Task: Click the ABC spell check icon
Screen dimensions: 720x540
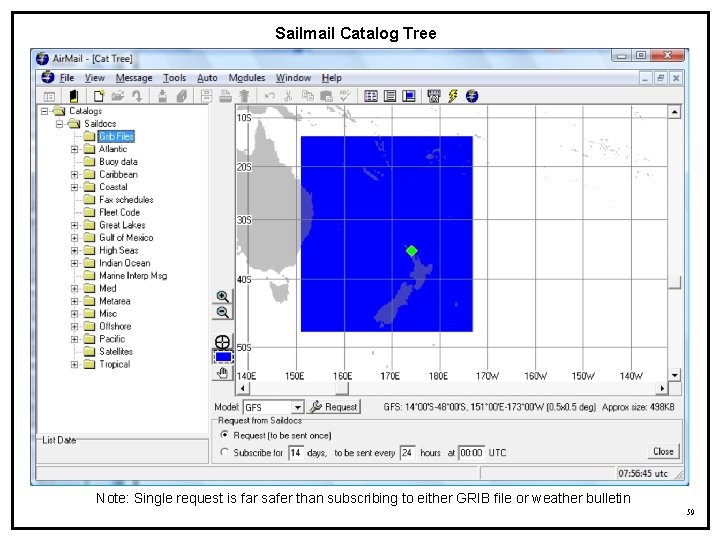Action: pyautogui.click(x=345, y=96)
